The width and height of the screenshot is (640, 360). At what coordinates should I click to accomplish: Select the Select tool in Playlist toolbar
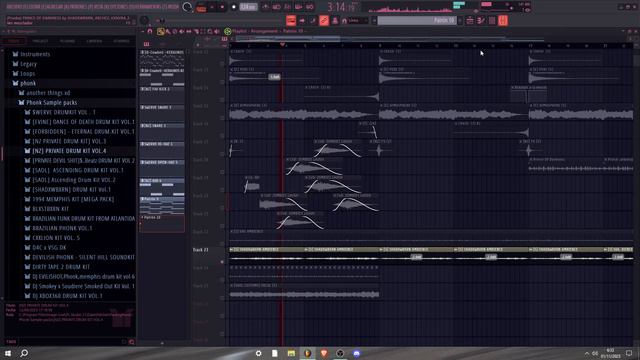[x=202, y=31]
